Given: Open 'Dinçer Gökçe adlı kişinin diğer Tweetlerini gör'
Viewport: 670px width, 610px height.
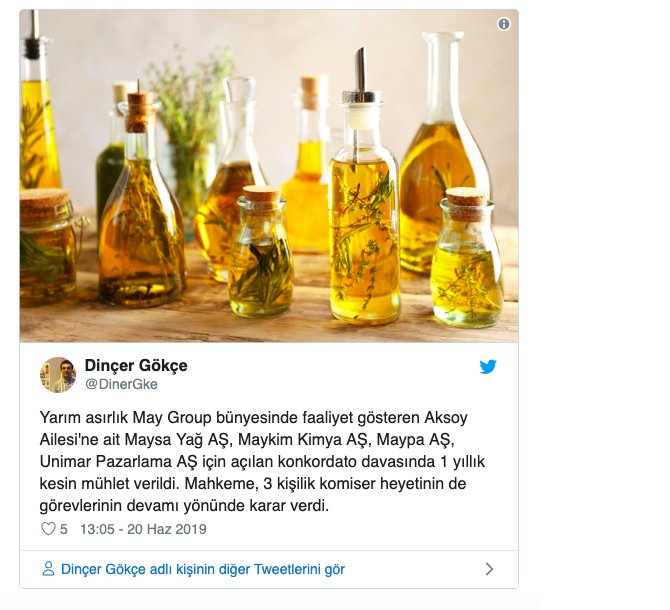Looking at the screenshot, I should coord(203,569).
